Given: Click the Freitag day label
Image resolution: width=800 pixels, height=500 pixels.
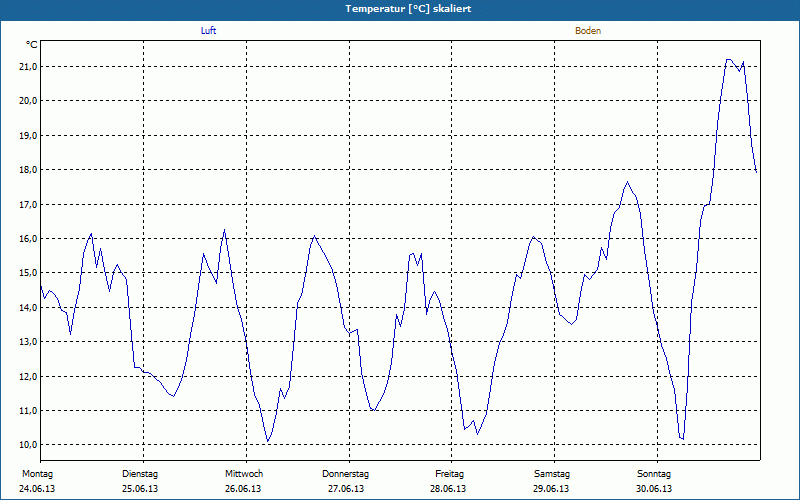Looking at the screenshot, I should (x=449, y=474).
